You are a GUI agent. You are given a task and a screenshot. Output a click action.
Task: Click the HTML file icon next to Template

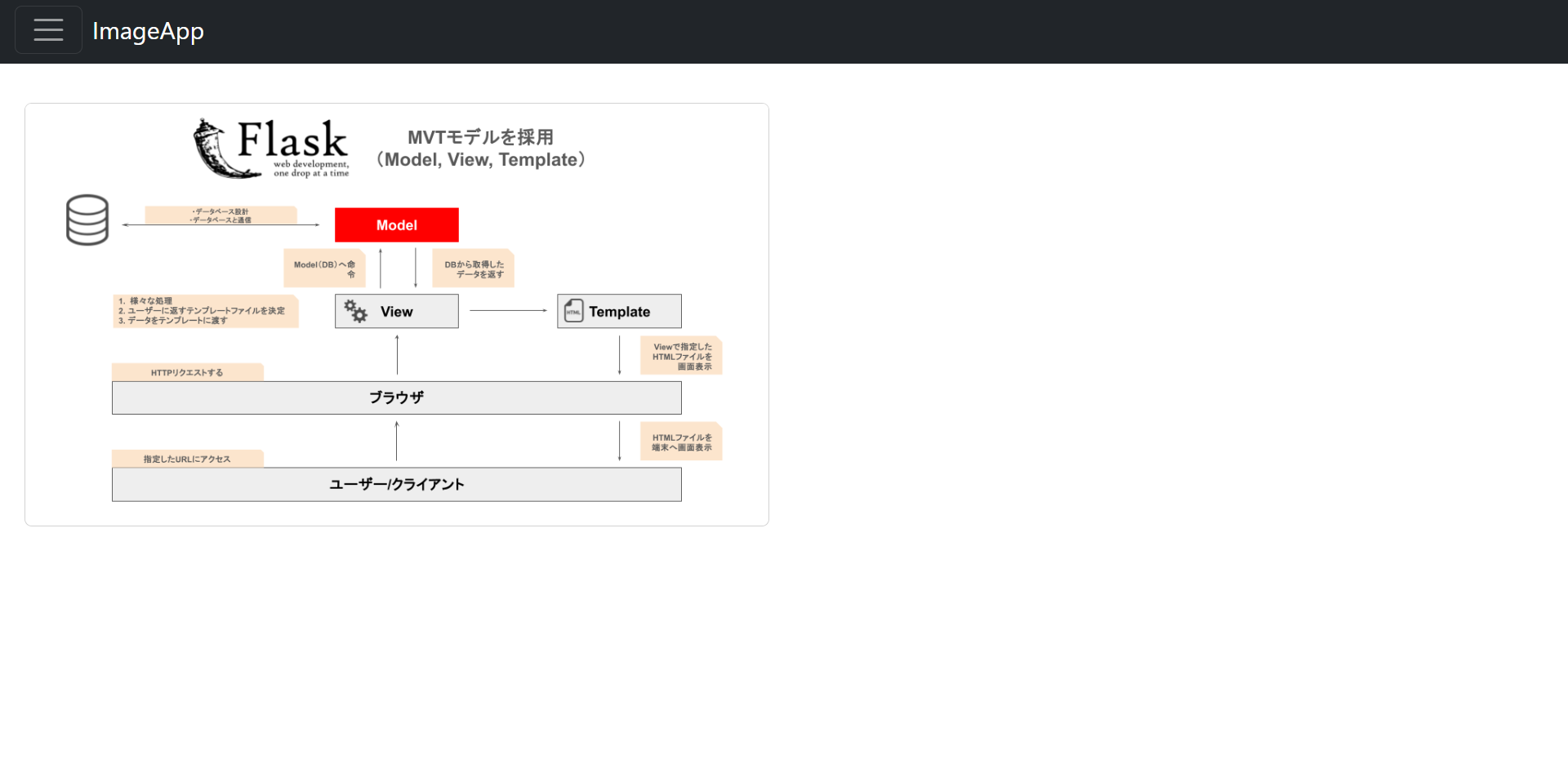(572, 310)
